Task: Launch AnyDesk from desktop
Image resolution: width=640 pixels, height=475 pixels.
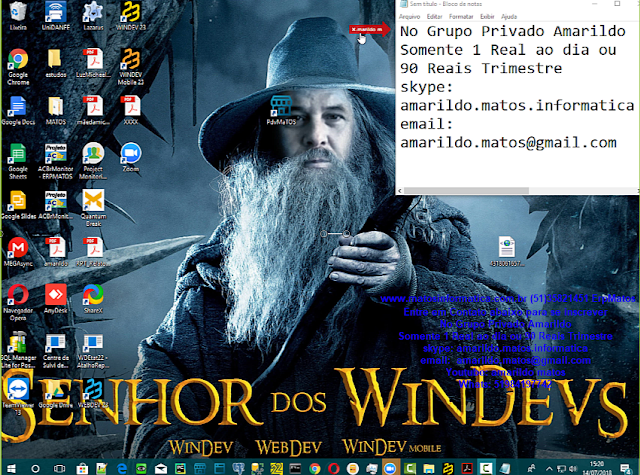Action: 56,299
